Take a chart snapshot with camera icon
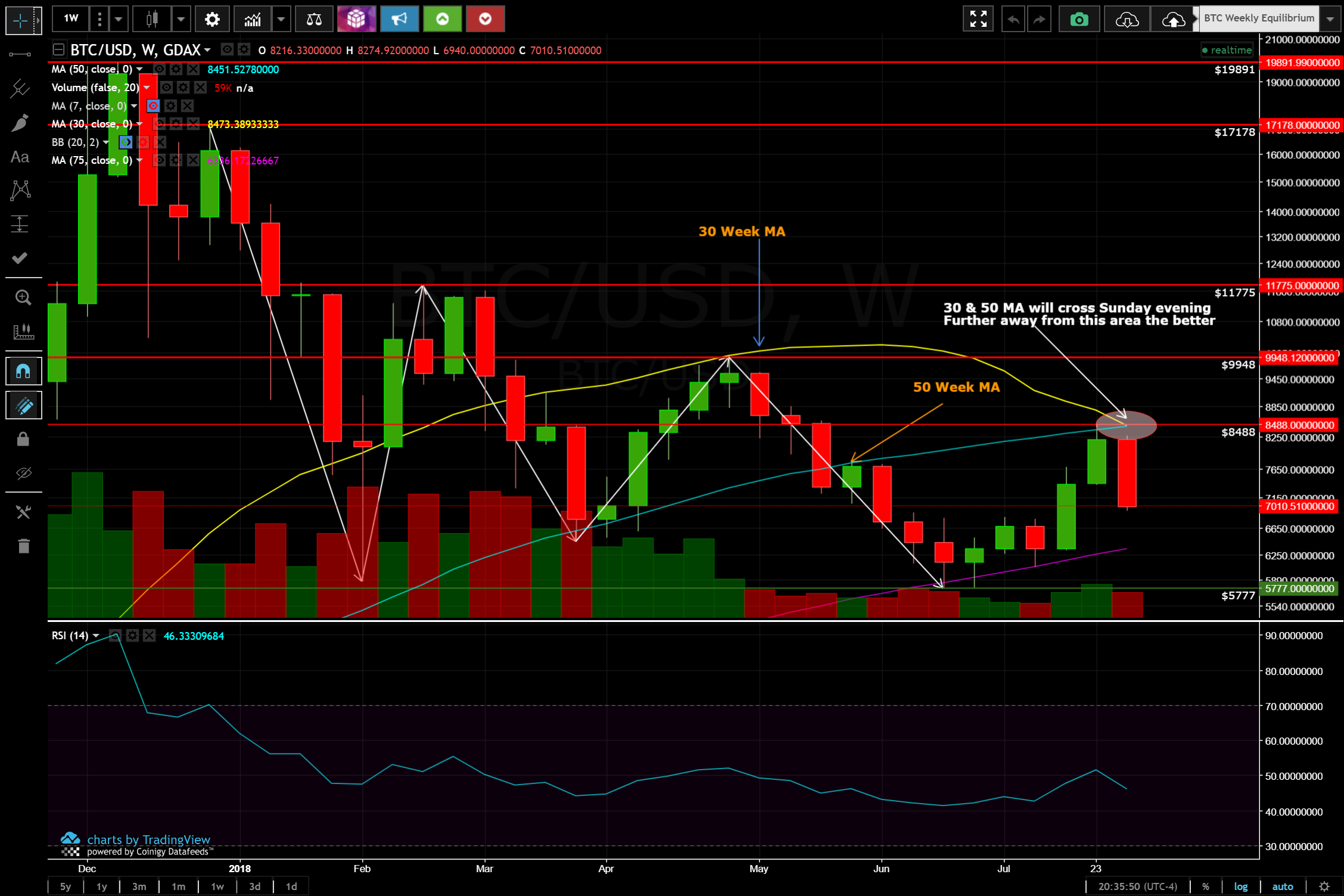The width and height of the screenshot is (1344, 896). tap(1079, 20)
